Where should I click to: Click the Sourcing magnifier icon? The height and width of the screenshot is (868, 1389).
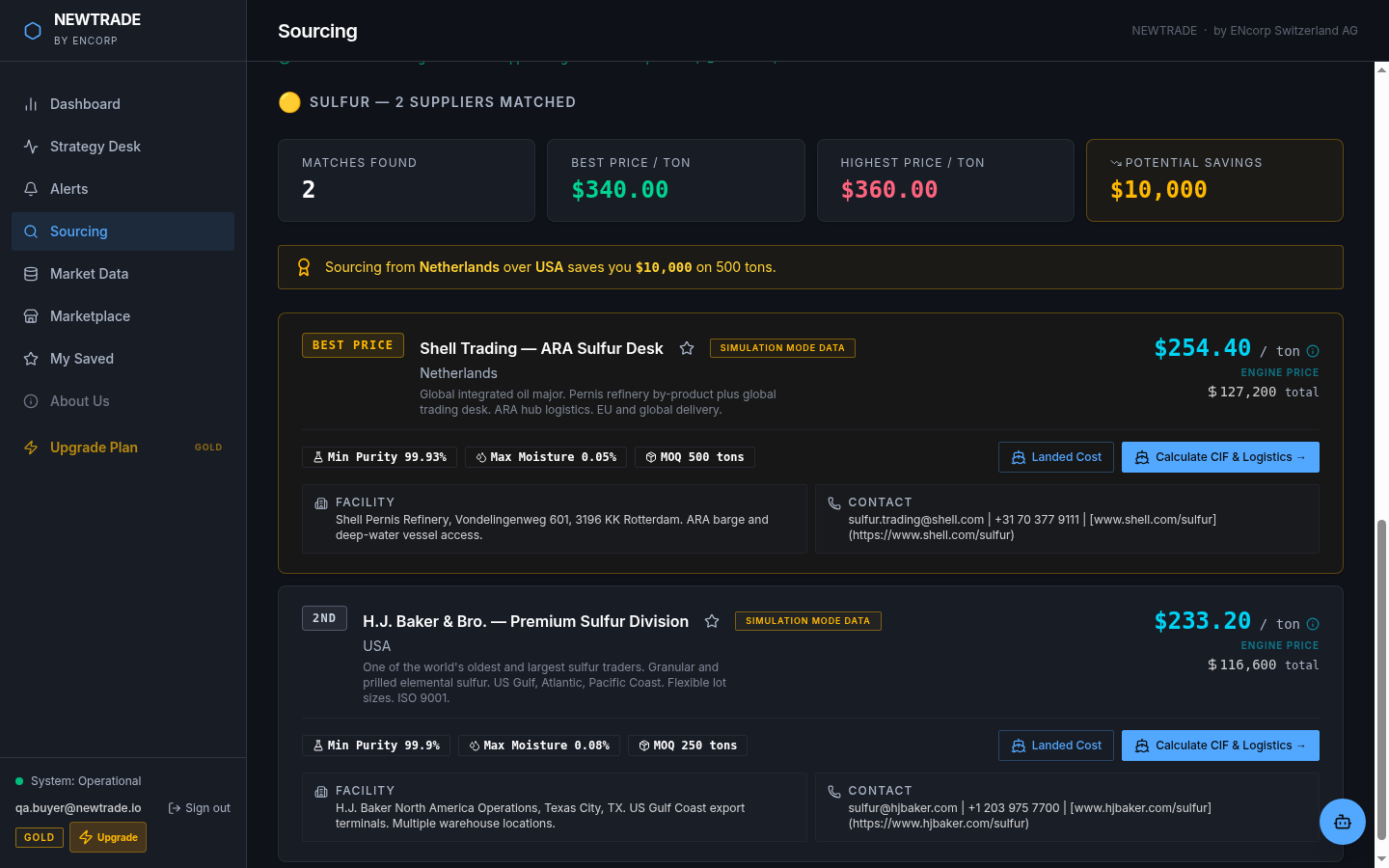pos(31,231)
